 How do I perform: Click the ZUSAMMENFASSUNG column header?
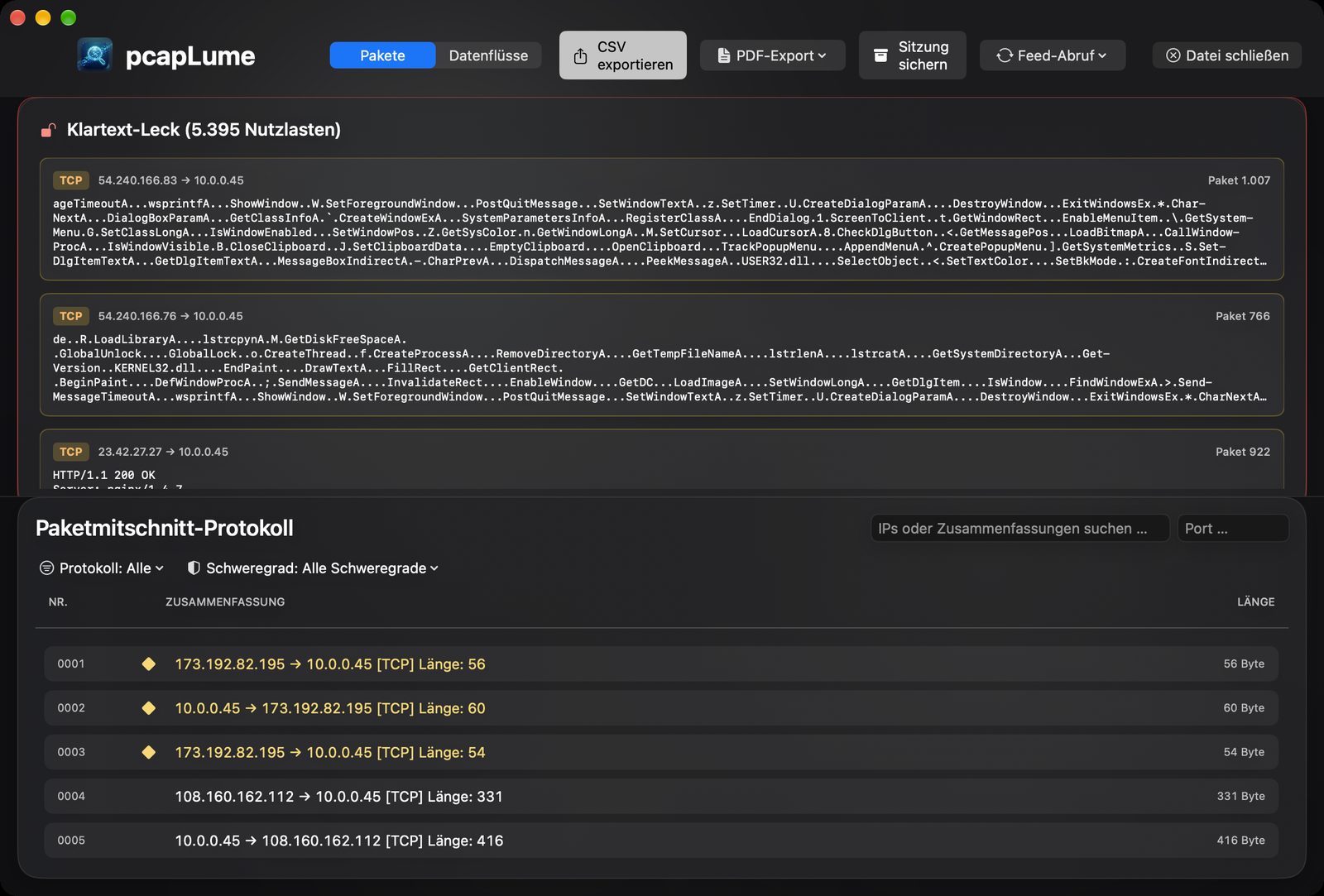(x=225, y=602)
